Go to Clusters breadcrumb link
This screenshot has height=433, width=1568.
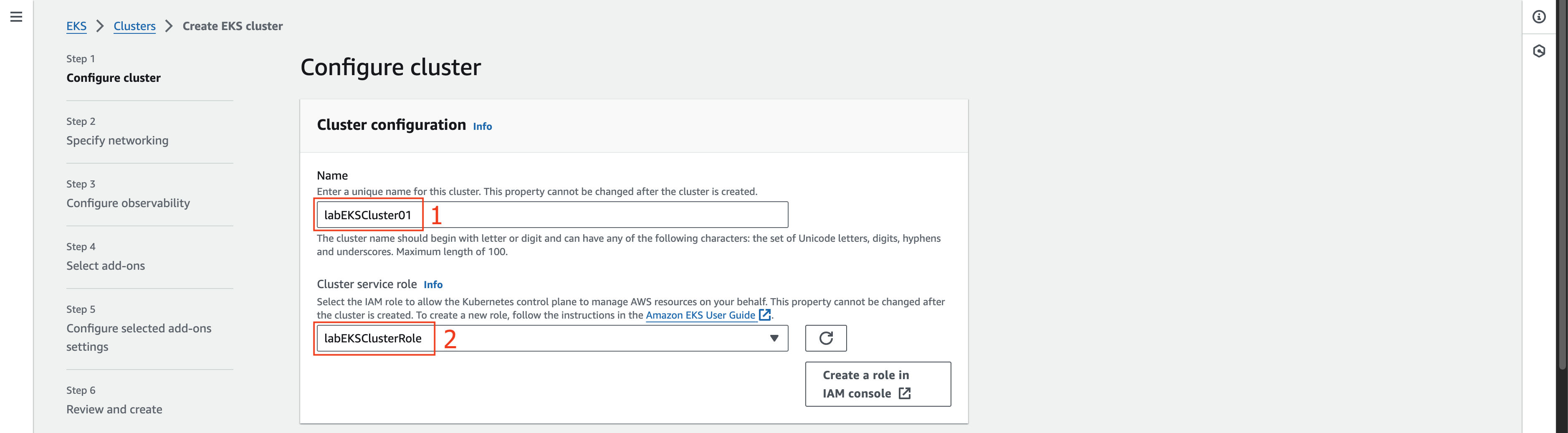pos(134,26)
